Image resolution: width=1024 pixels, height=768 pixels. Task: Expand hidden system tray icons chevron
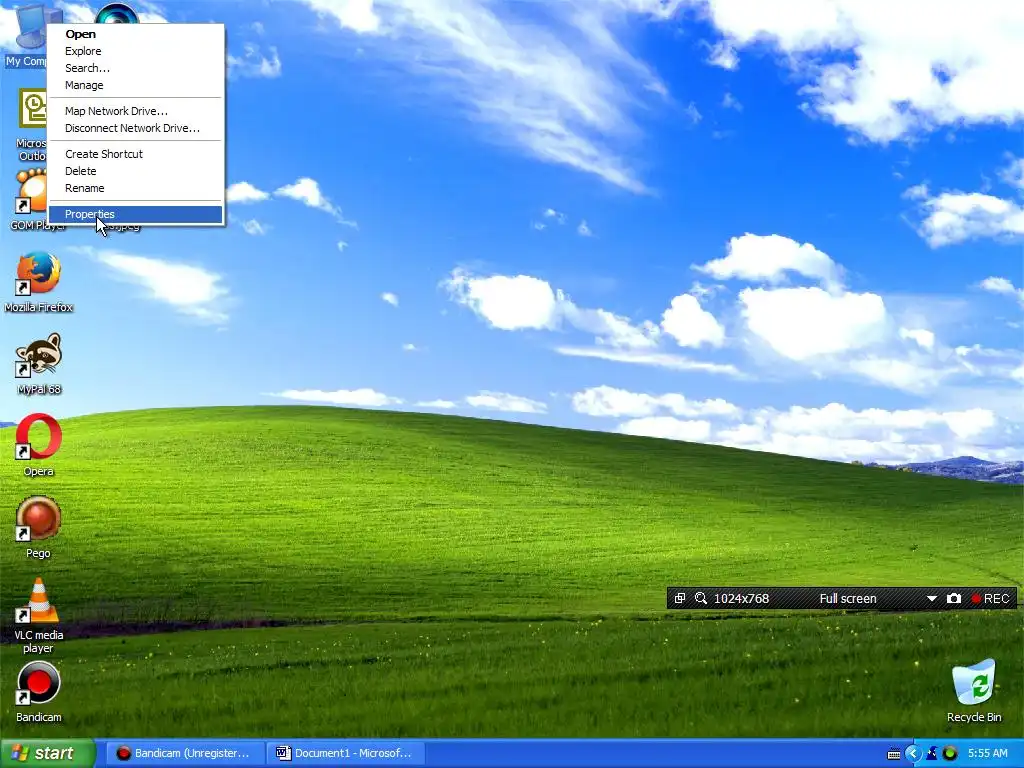tap(913, 754)
